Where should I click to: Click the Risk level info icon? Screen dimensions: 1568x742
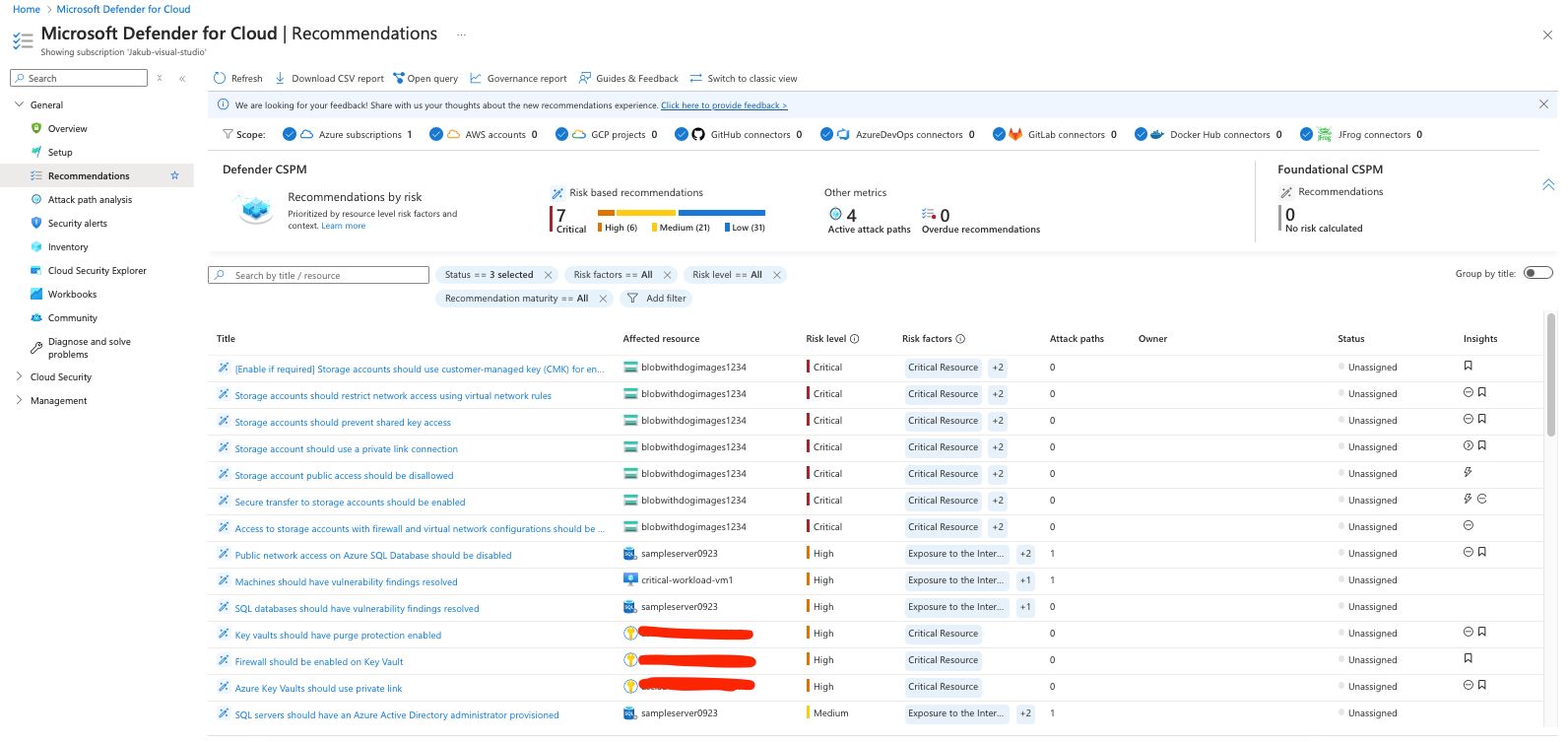click(x=855, y=339)
